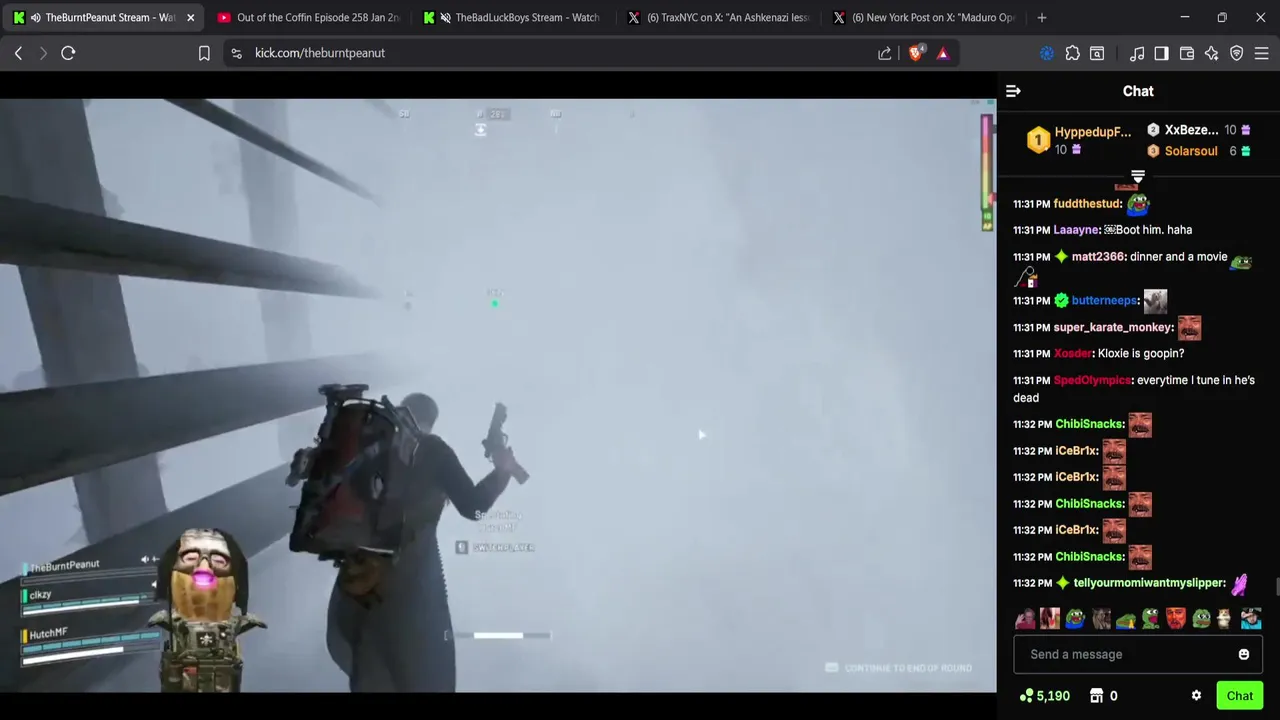Click username Laaayne in chat

coord(1077,230)
